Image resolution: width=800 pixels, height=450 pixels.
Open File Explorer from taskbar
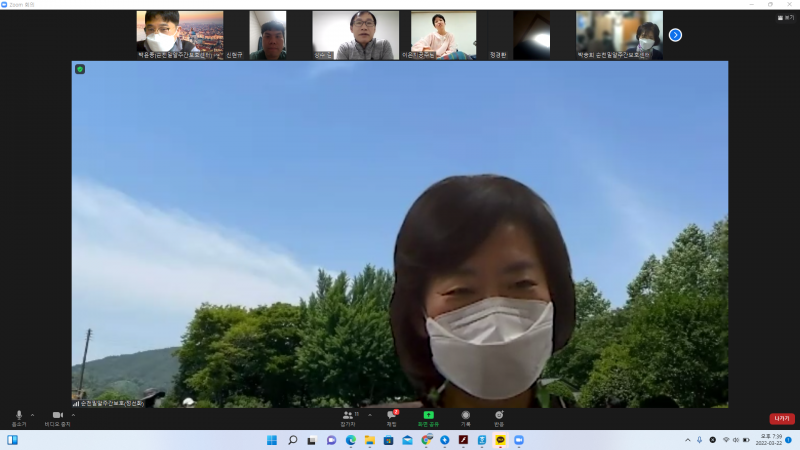tap(369, 440)
